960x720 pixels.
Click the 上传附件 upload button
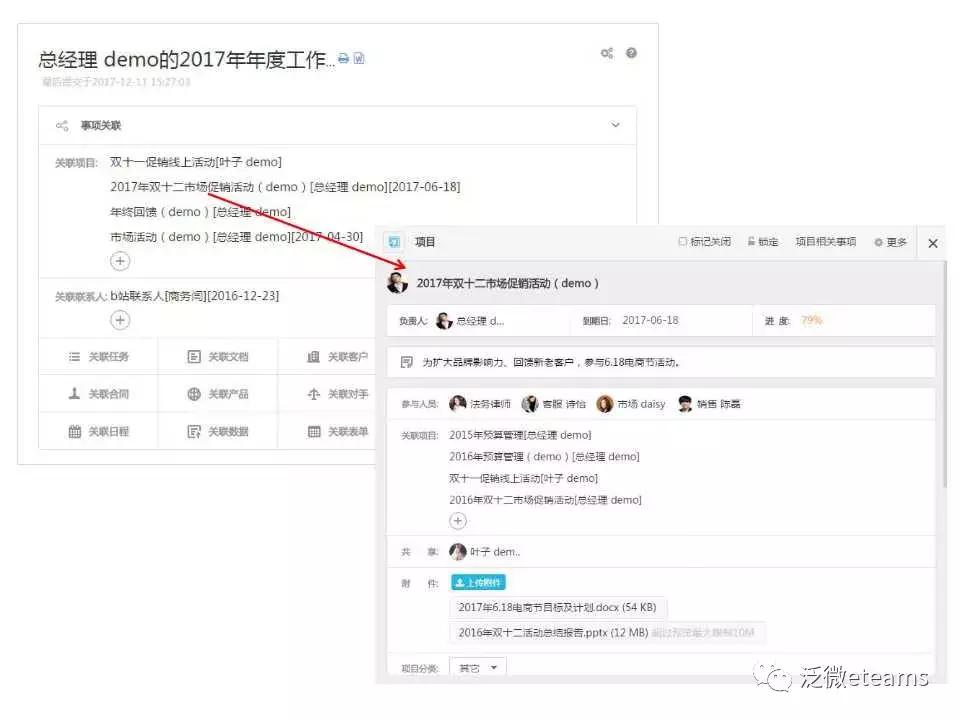(x=477, y=581)
